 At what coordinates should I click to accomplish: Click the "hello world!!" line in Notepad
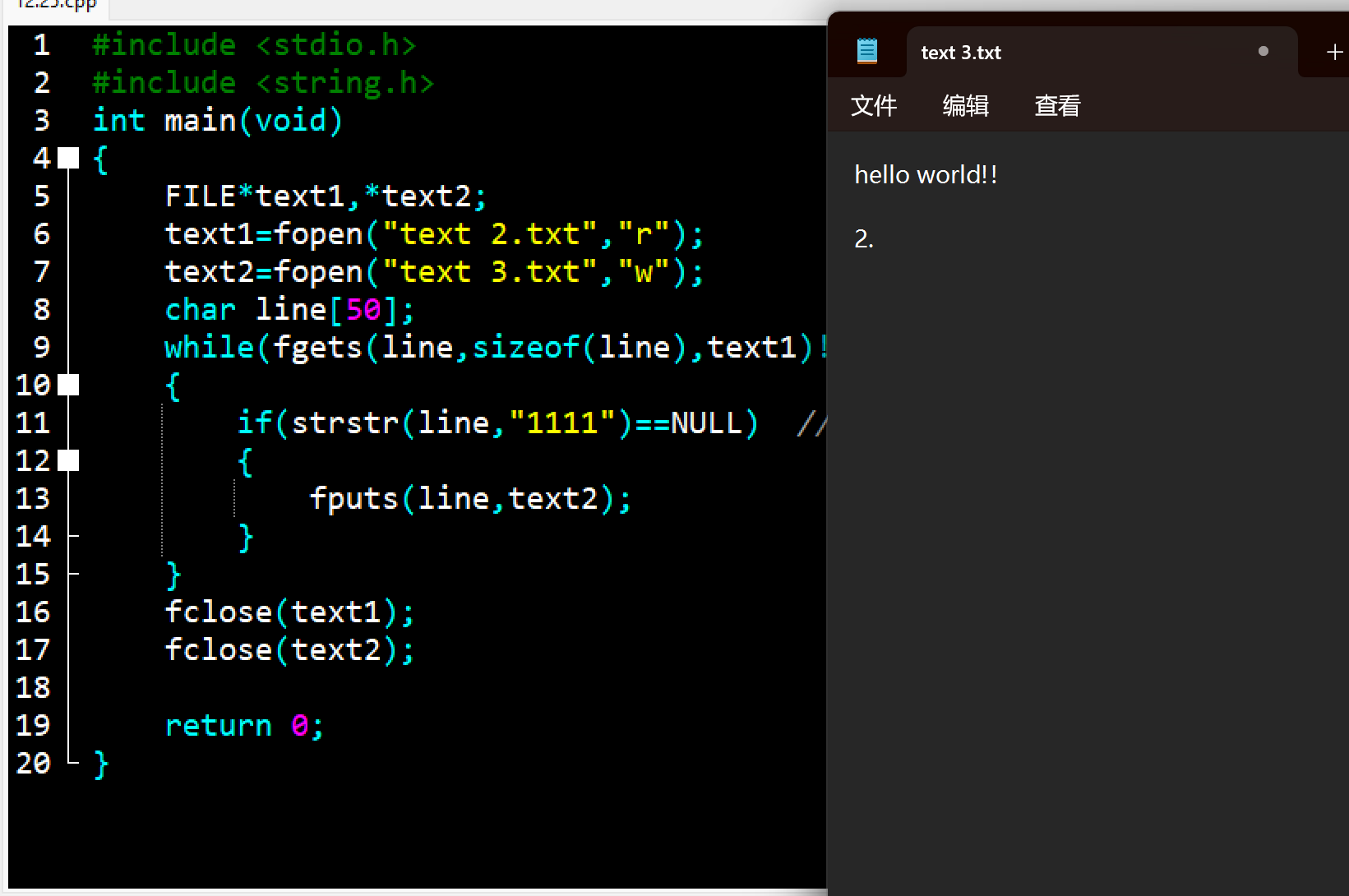(926, 175)
